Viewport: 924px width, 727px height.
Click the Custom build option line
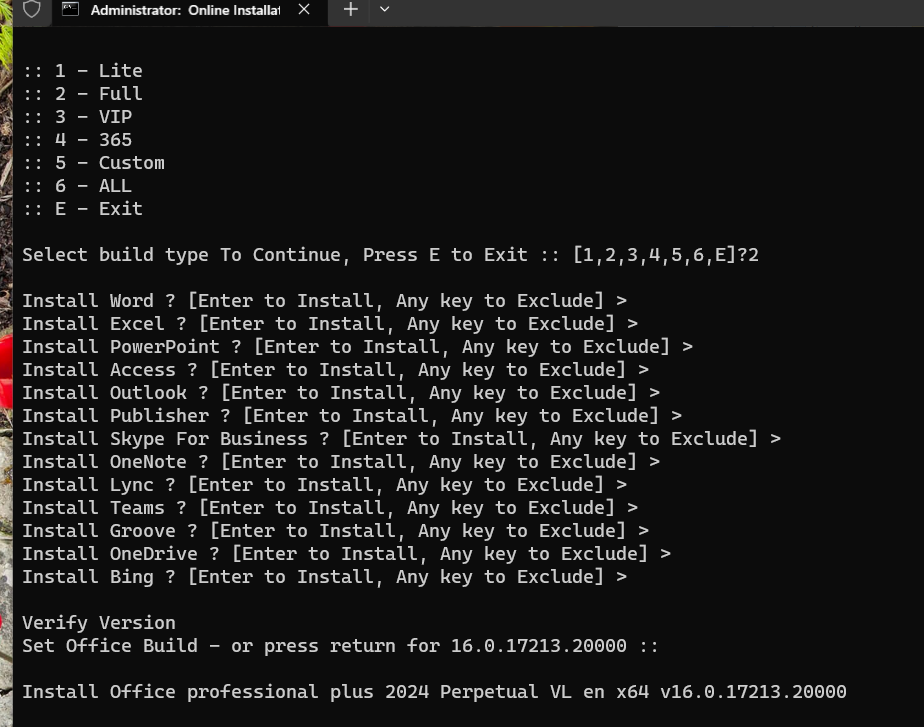94,163
